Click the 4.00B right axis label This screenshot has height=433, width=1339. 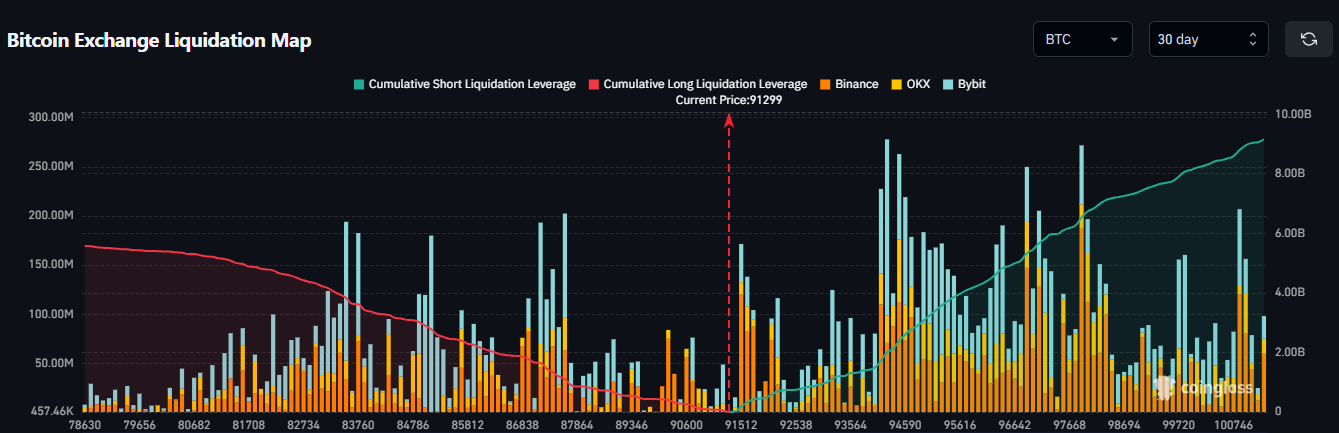pos(1291,293)
